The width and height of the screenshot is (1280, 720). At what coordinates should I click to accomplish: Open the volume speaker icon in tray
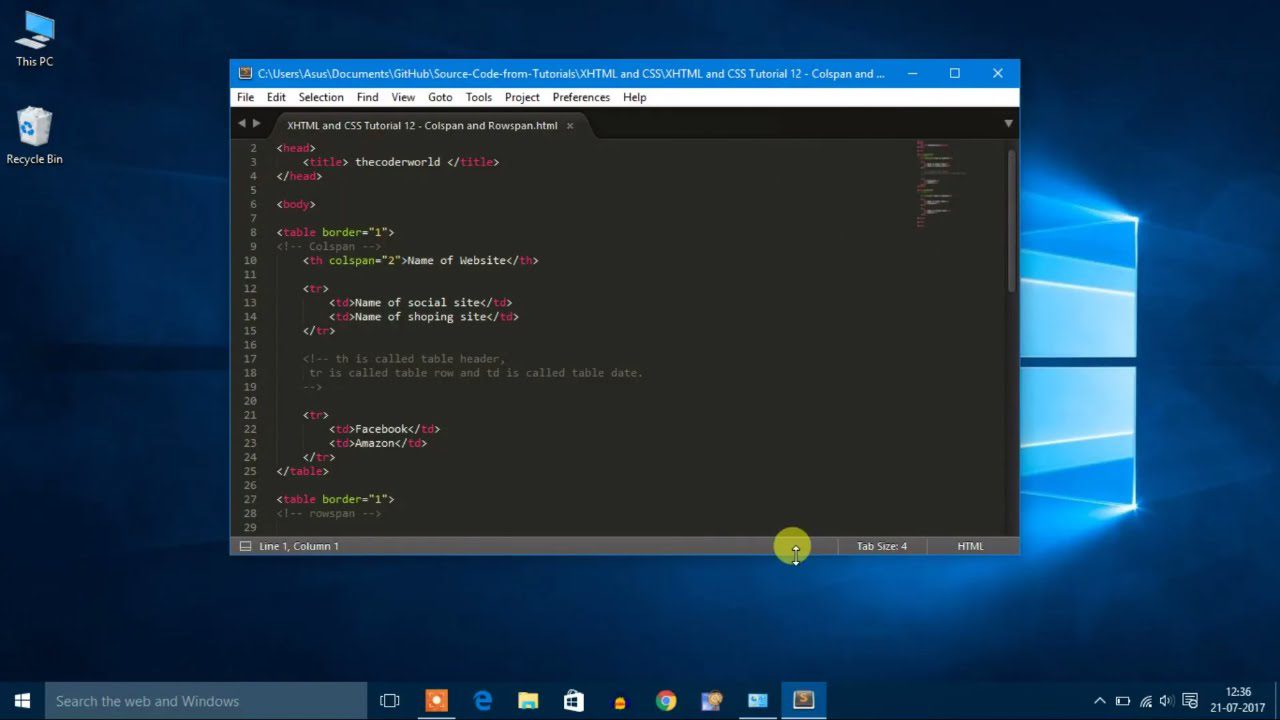tap(1167, 701)
